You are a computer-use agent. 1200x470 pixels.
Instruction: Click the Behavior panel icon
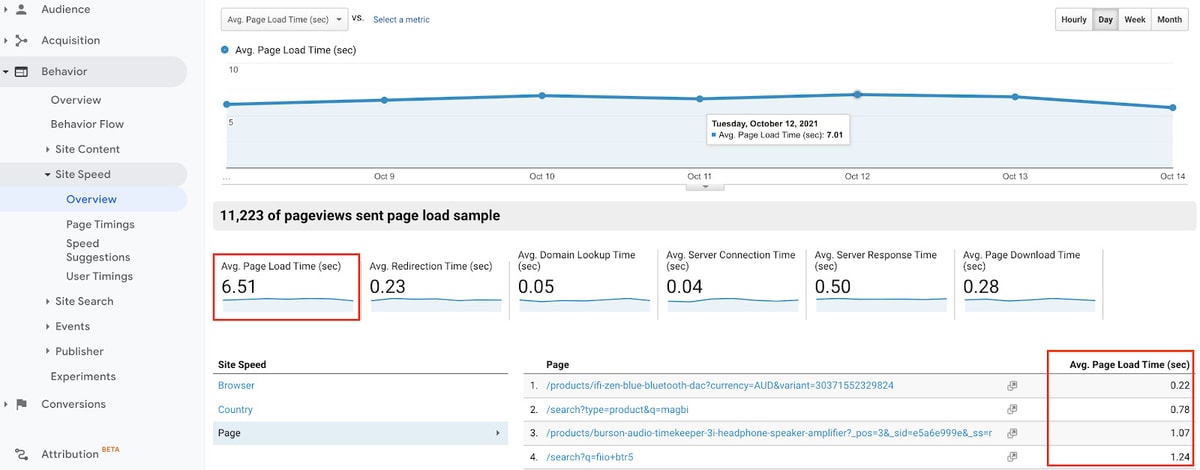tap(21, 72)
